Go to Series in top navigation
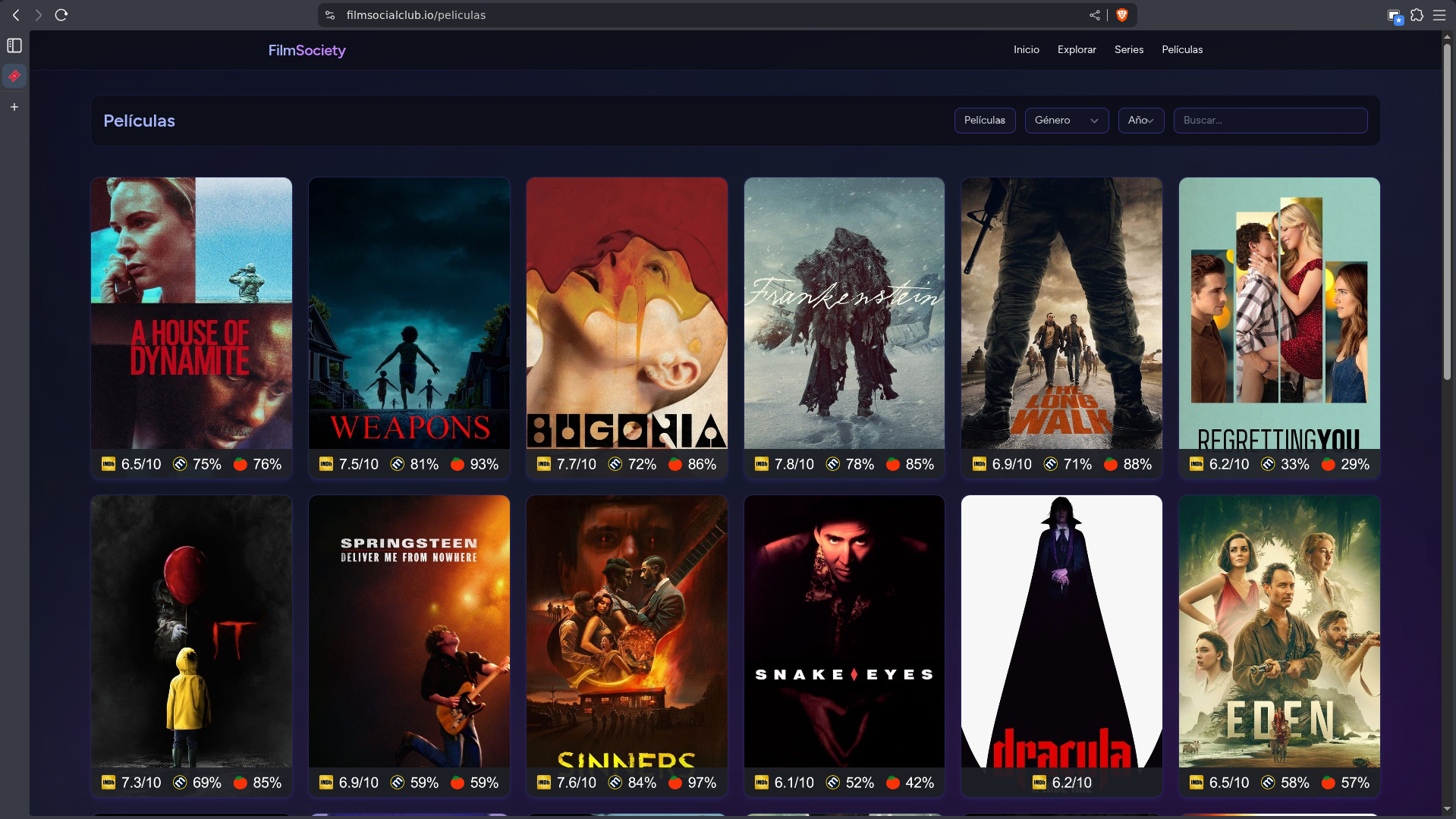The height and width of the screenshot is (819, 1456). pyautogui.click(x=1128, y=50)
